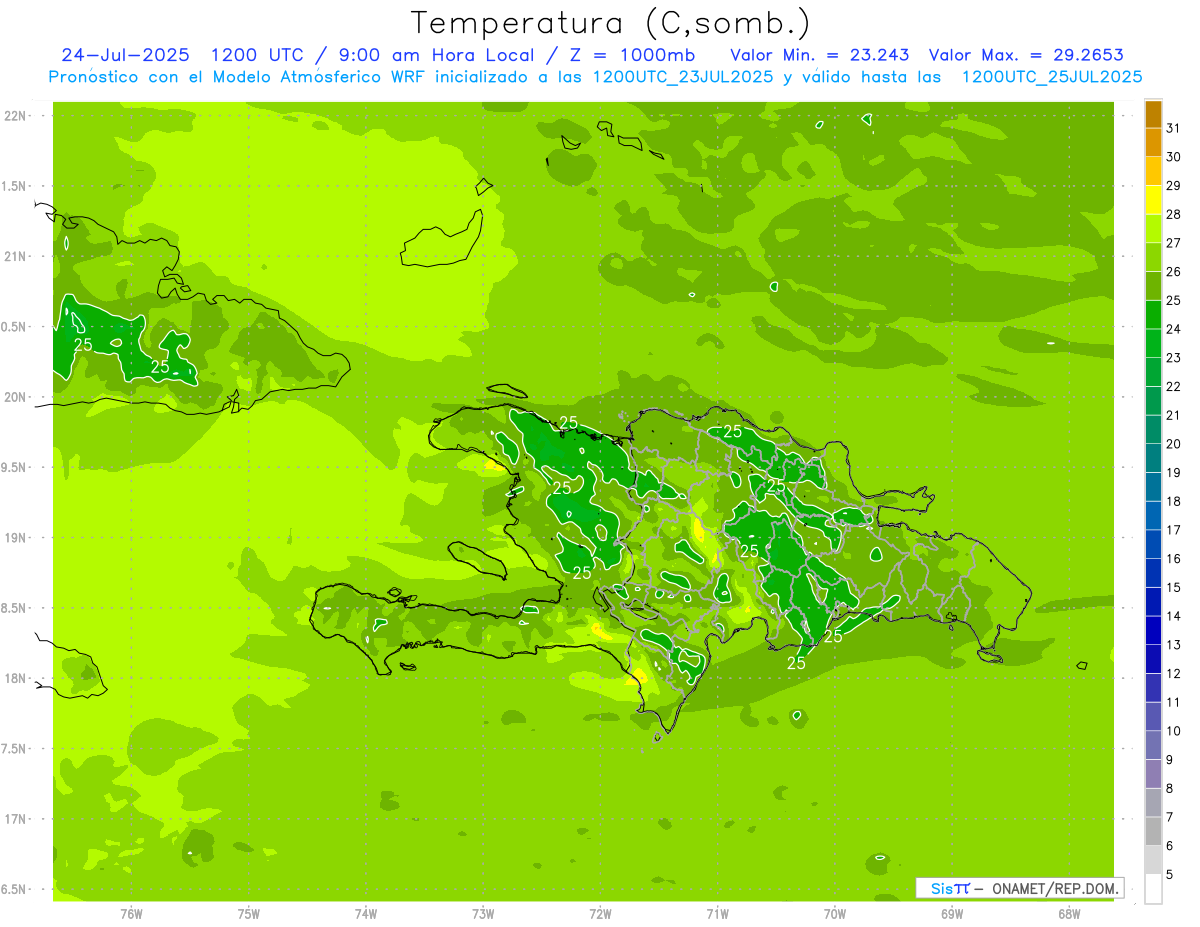
Task: Click the colorbar label '5'
Action: pyautogui.click(x=1170, y=874)
